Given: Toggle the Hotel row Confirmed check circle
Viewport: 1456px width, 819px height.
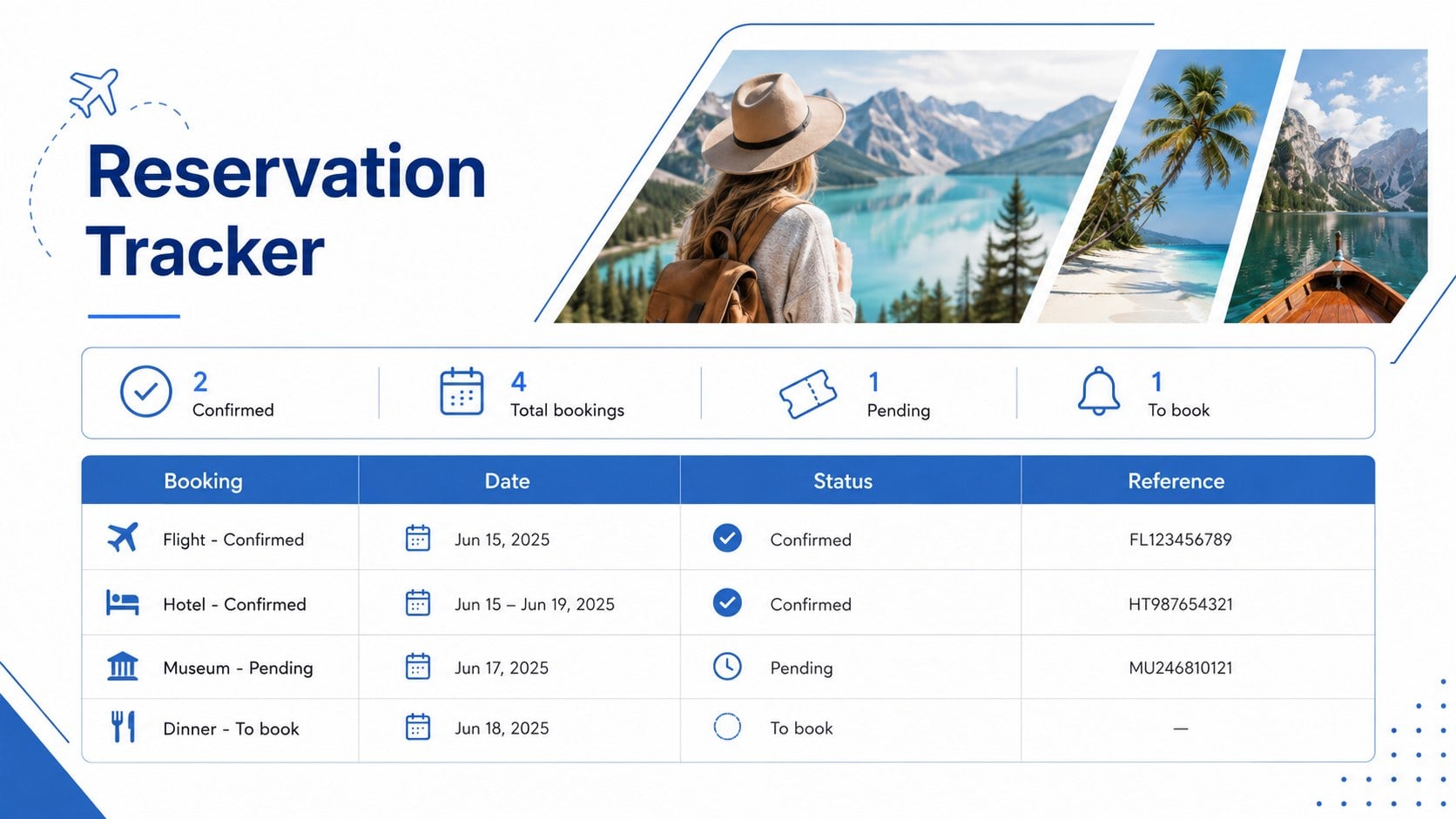Looking at the screenshot, I should [x=727, y=602].
